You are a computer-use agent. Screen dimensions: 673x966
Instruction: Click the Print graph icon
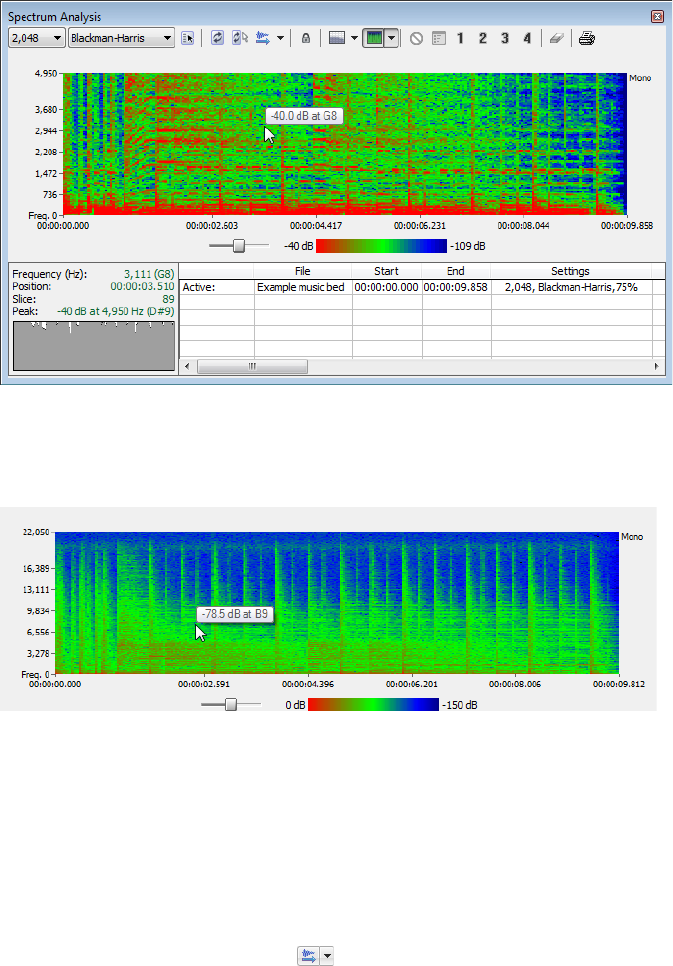coord(587,38)
